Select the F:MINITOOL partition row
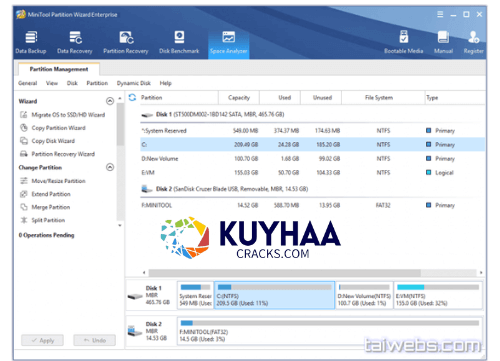This screenshot has width=500, height=361. pos(312,205)
